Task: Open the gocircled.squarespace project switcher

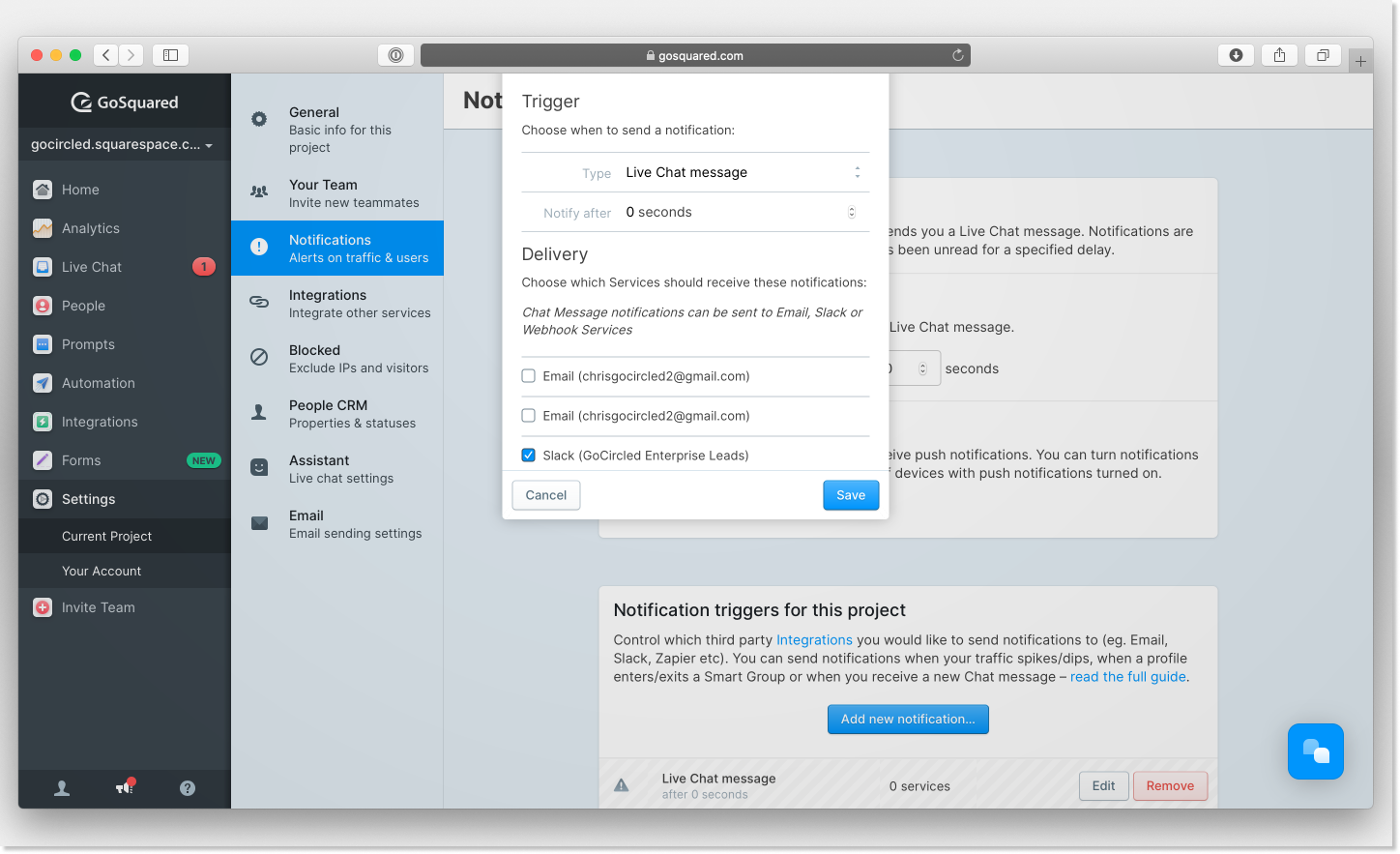Action: tap(123, 144)
